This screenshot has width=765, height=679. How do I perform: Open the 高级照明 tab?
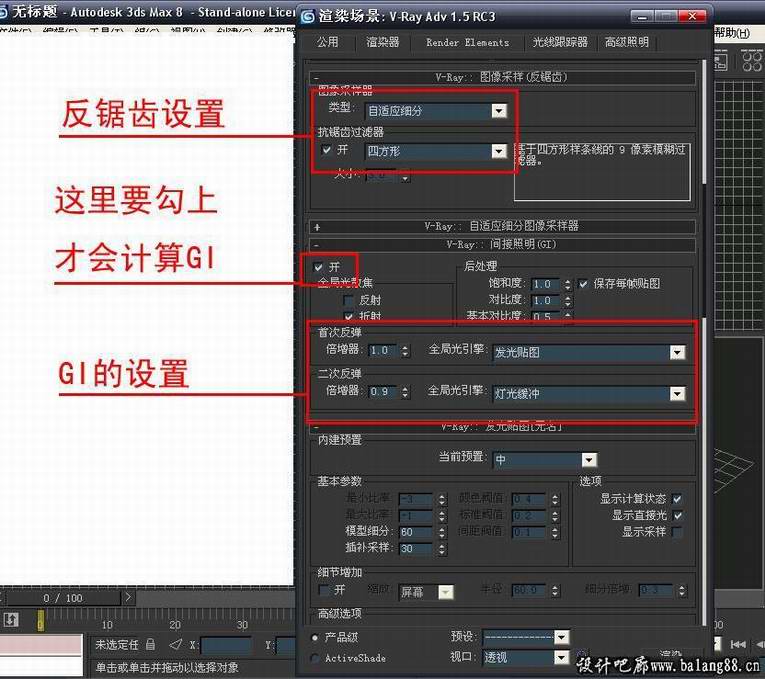point(627,42)
